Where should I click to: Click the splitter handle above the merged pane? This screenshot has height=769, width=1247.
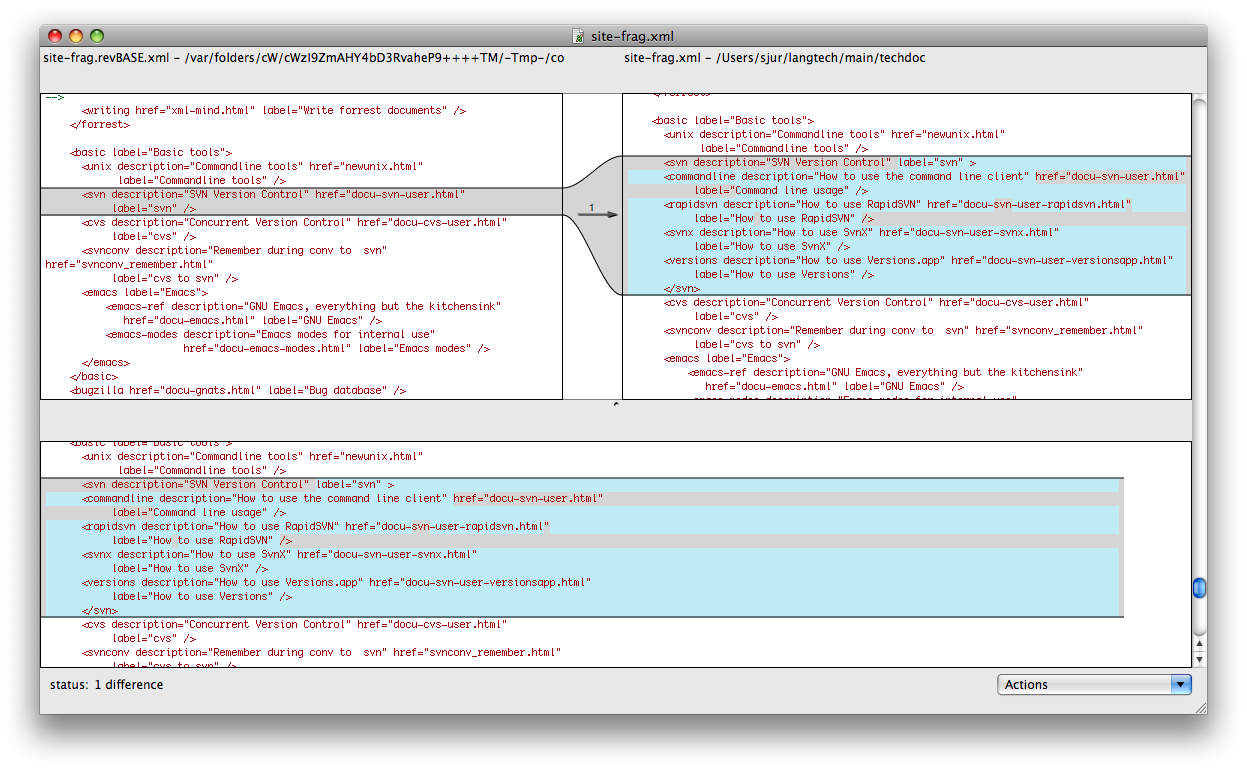[615, 404]
